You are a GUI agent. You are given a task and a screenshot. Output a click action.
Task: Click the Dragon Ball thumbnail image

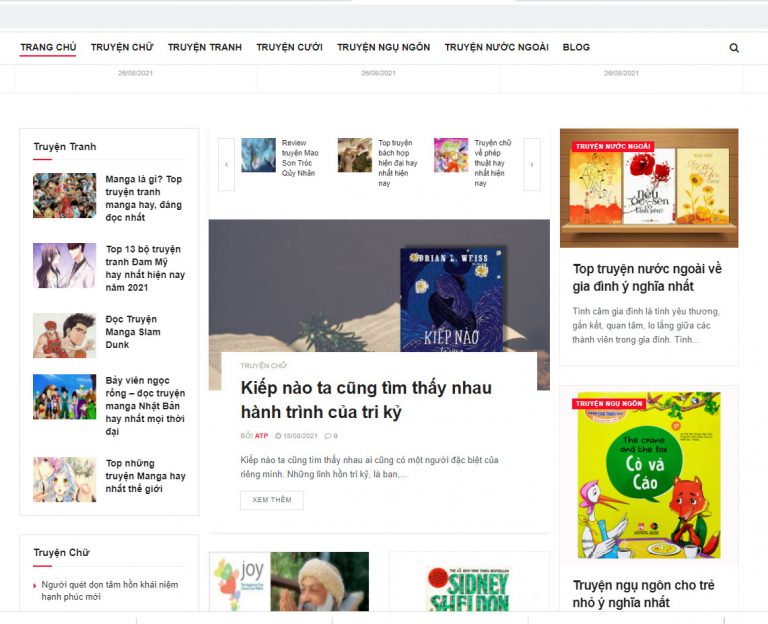click(65, 397)
